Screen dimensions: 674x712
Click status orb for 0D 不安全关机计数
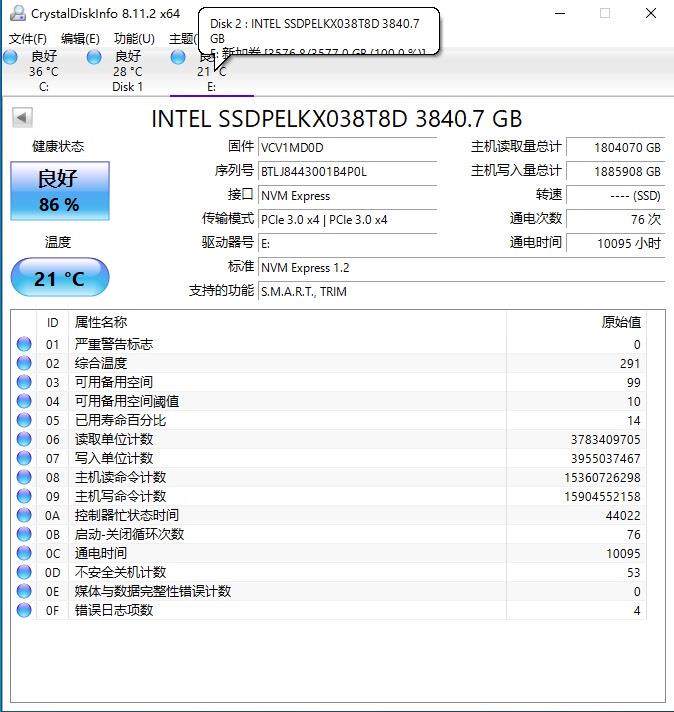click(x=24, y=572)
